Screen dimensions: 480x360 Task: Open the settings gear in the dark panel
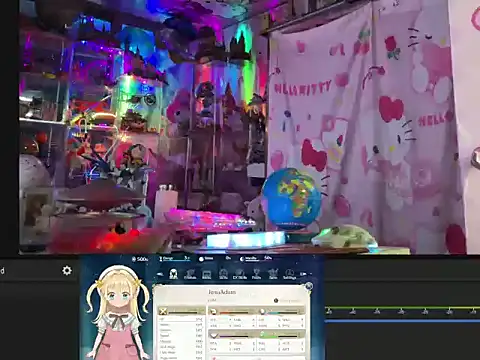(x=67, y=270)
